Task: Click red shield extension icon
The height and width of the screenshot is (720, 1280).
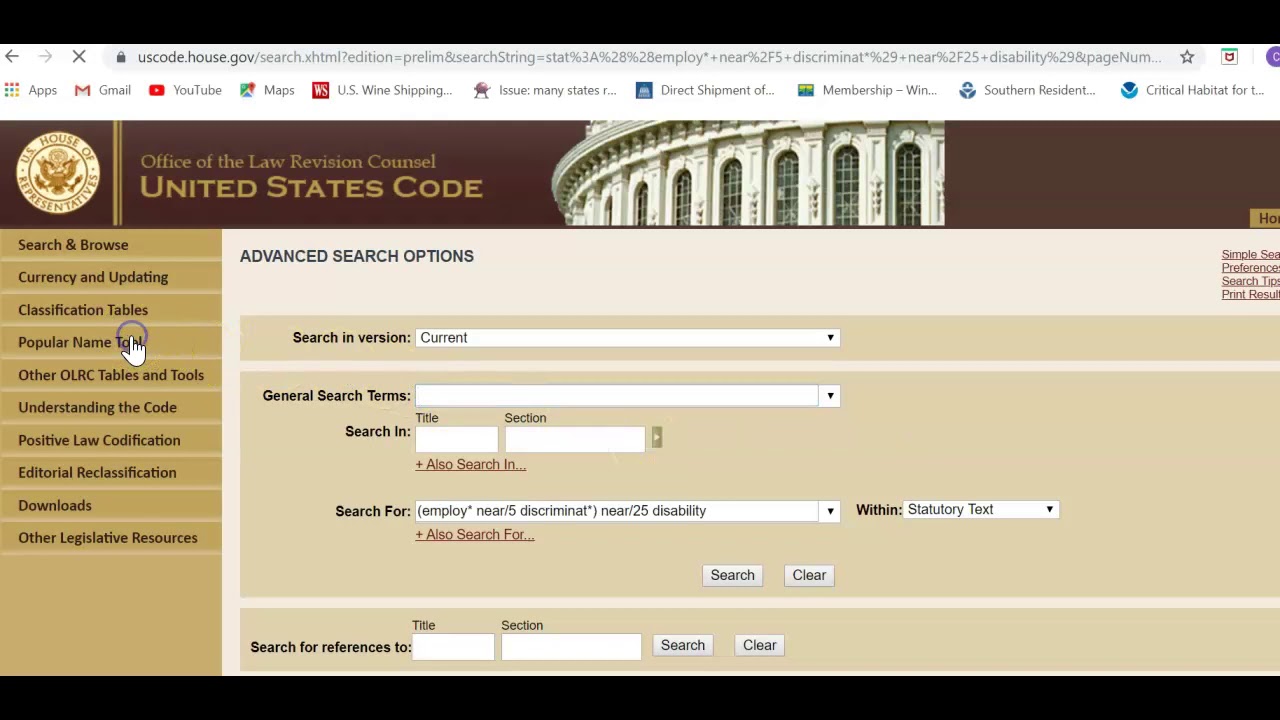Action: pos(1229,57)
